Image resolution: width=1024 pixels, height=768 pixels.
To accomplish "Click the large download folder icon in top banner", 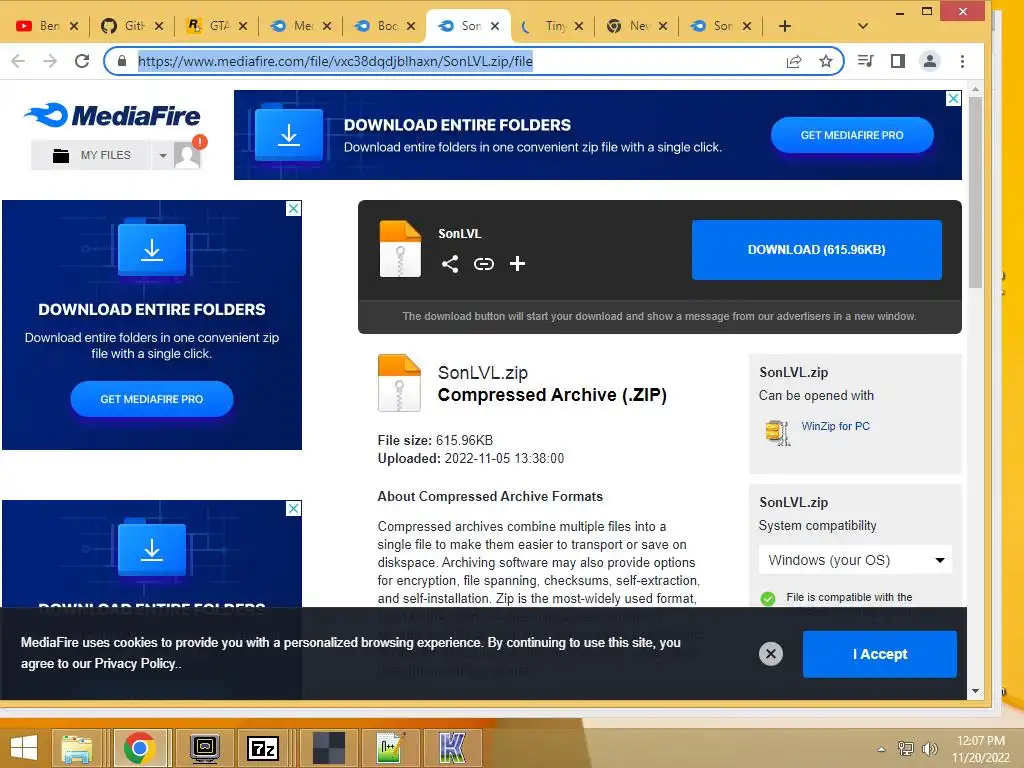I will coord(289,135).
